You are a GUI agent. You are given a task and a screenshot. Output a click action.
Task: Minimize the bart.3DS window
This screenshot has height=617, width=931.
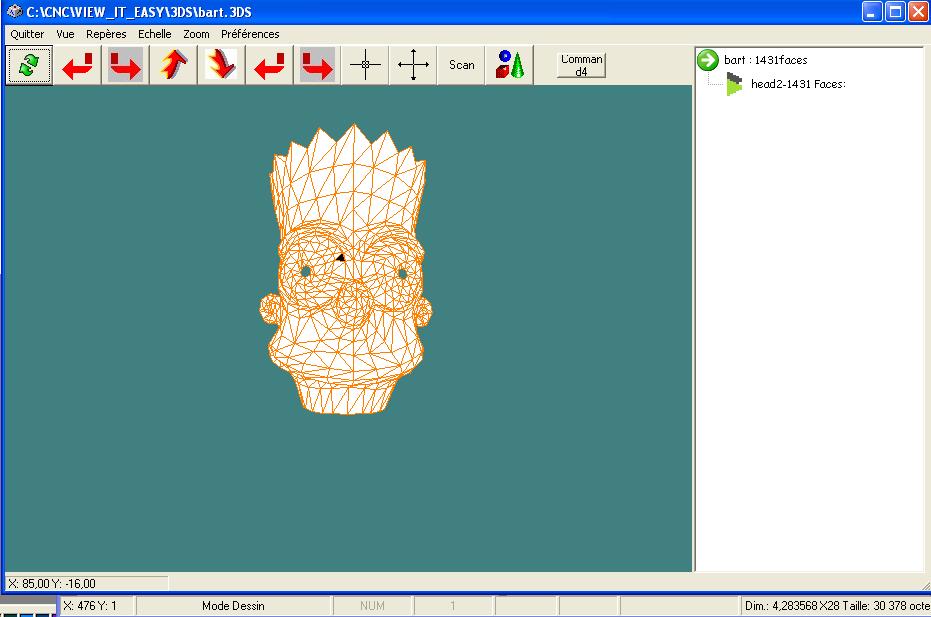[x=872, y=12]
